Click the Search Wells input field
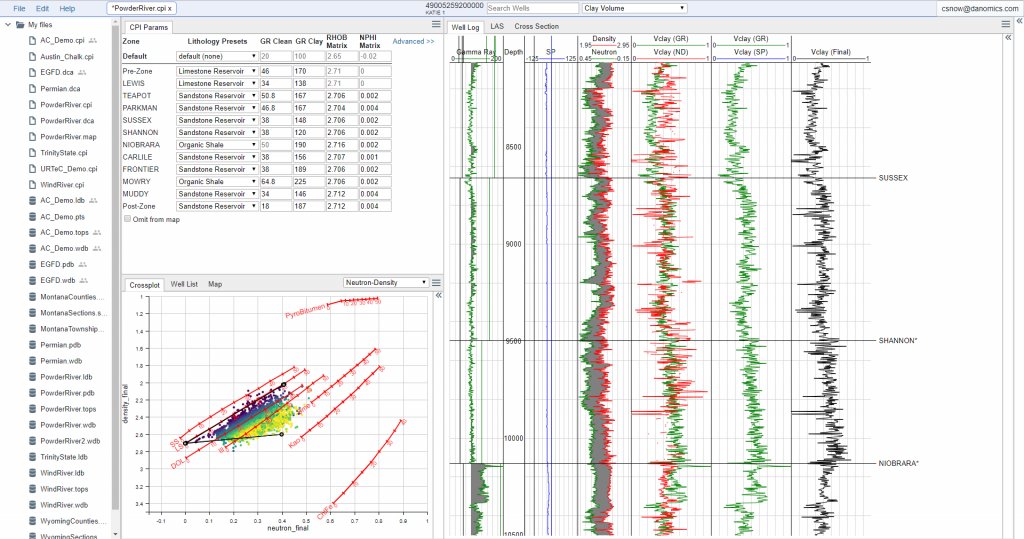 click(532, 8)
